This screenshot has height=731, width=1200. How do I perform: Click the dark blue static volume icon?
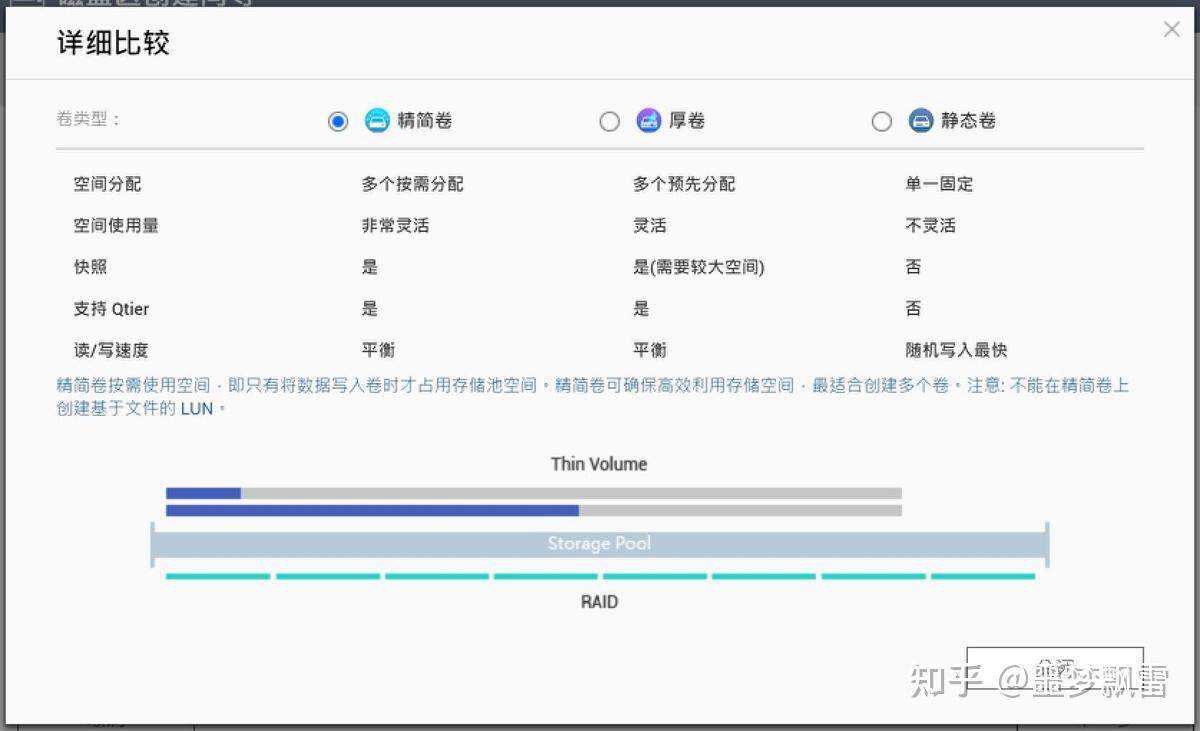click(920, 121)
